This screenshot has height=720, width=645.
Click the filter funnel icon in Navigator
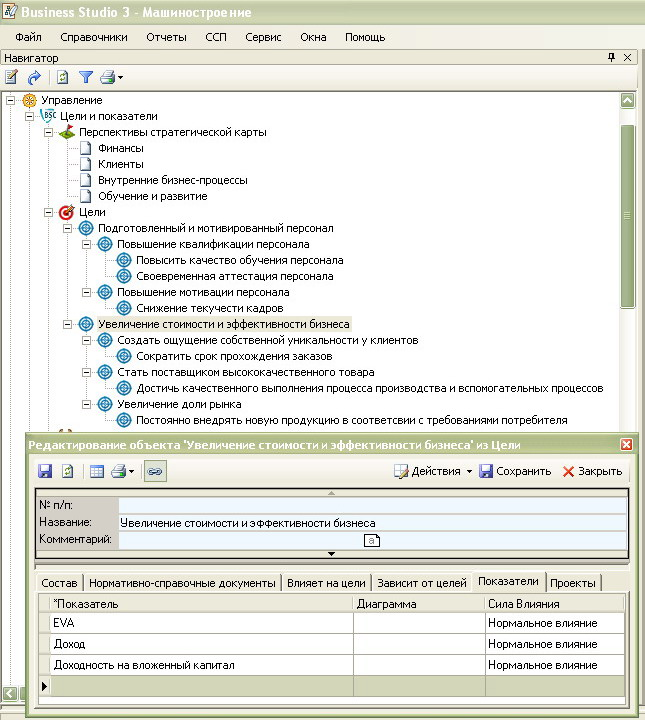pyautogui.click(x=86, y=77)
